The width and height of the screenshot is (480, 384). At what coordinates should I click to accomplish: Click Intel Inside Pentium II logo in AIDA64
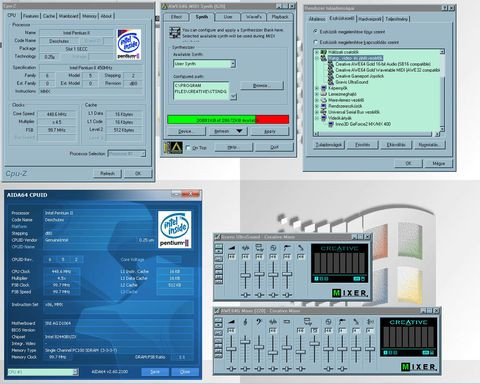coord(175,229)
